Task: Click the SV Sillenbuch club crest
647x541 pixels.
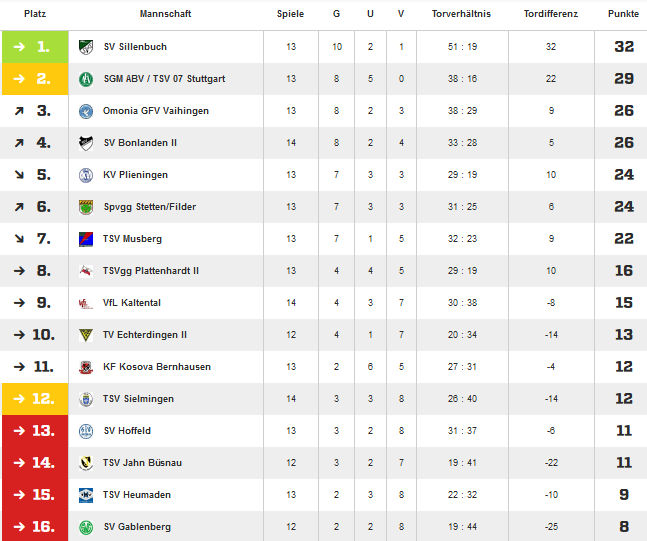Action: click(86, 47)
